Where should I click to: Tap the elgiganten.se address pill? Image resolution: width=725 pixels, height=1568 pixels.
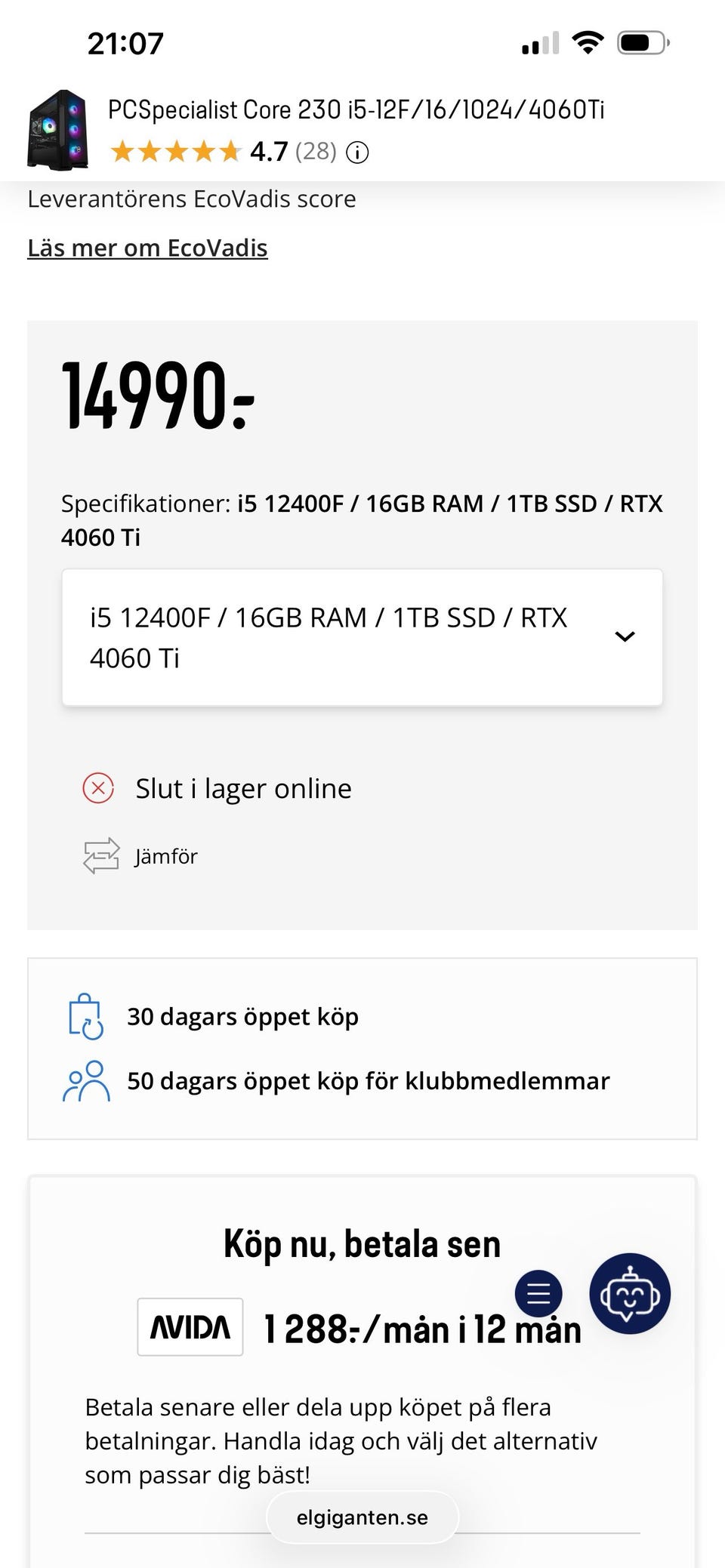[362, 1517]
